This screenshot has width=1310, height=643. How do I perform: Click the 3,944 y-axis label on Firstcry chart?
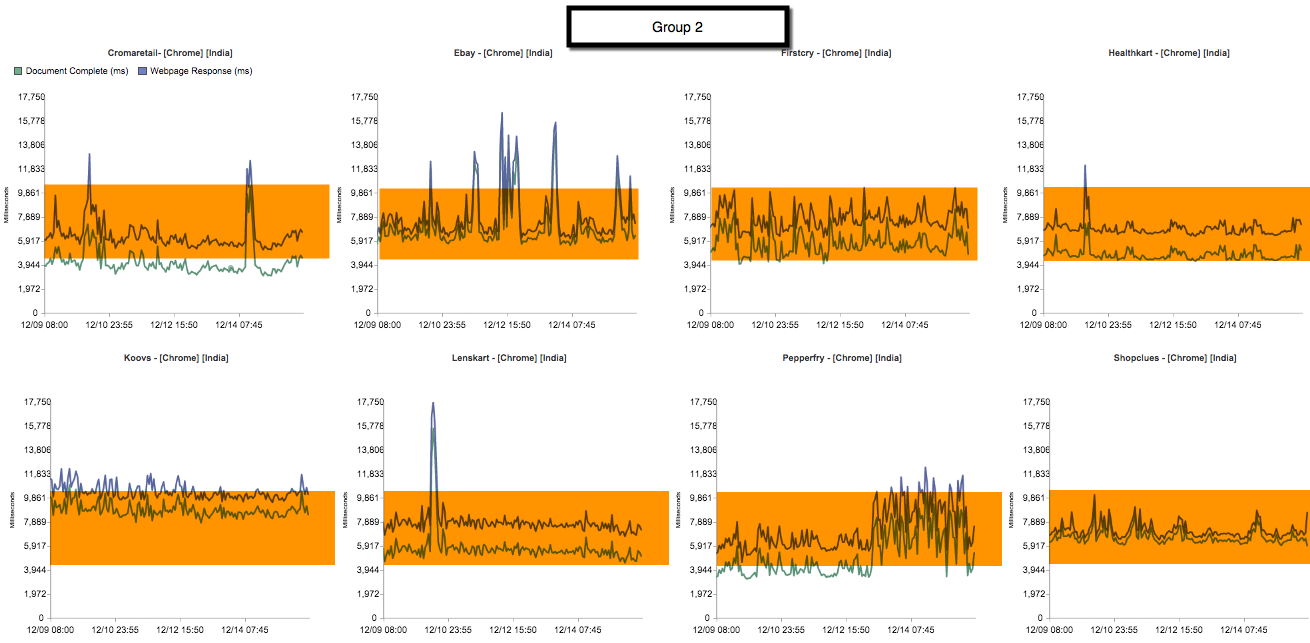[698, 265]
